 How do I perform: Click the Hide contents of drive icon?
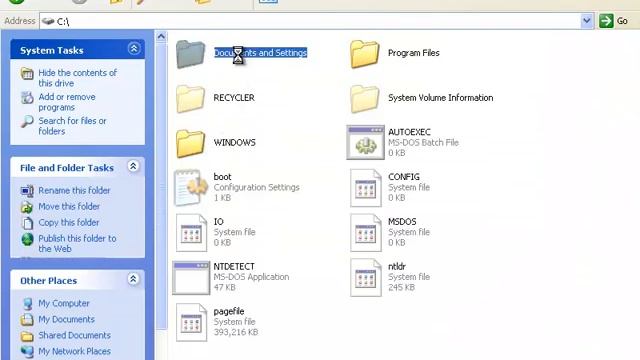click(x=27, y=73)
